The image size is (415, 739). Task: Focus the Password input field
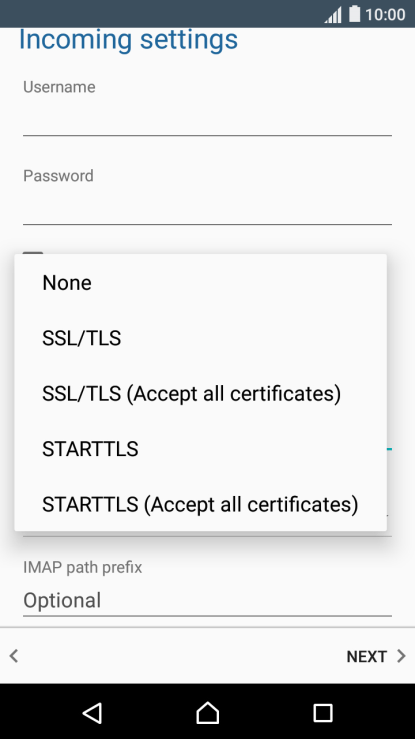click(207, 207)
